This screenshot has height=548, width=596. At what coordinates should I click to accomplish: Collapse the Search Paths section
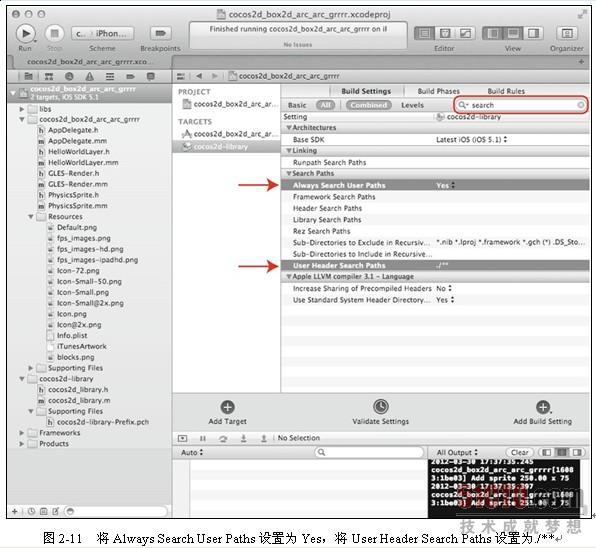tap(289, 174)
